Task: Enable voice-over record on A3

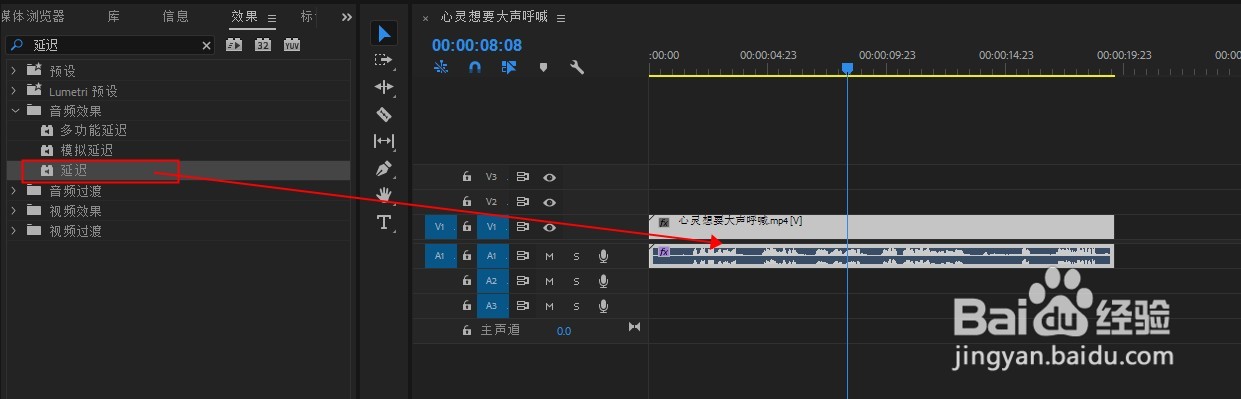Action: point(603,306)
